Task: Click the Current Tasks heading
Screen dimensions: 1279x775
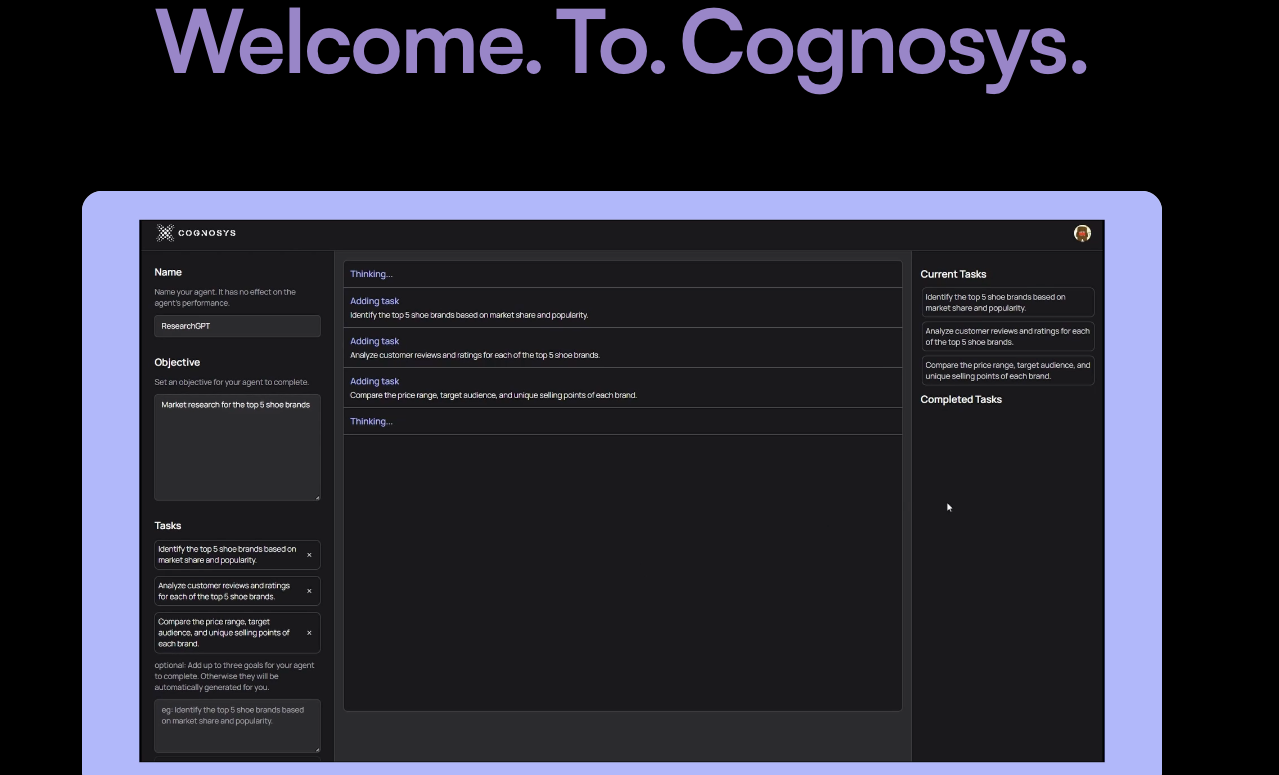Action: pos(953,274)
